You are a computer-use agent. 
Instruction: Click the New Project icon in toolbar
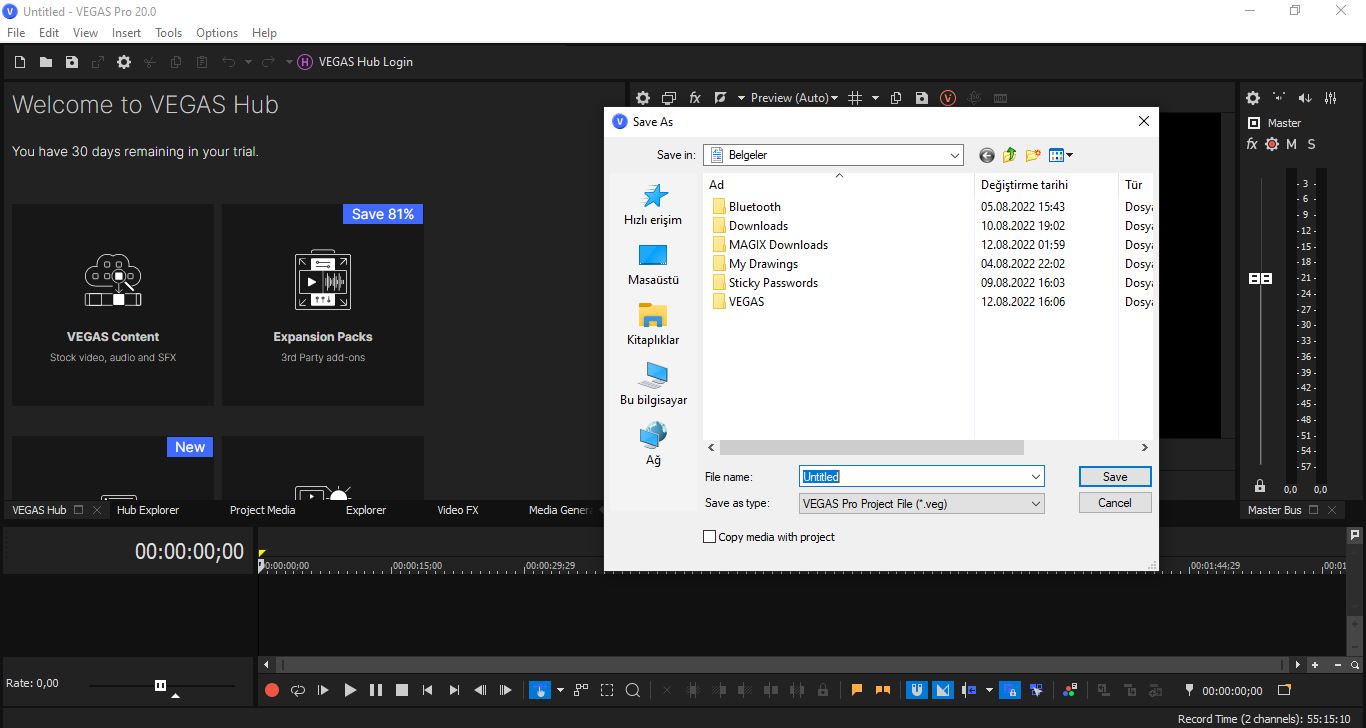coord(19,62)
